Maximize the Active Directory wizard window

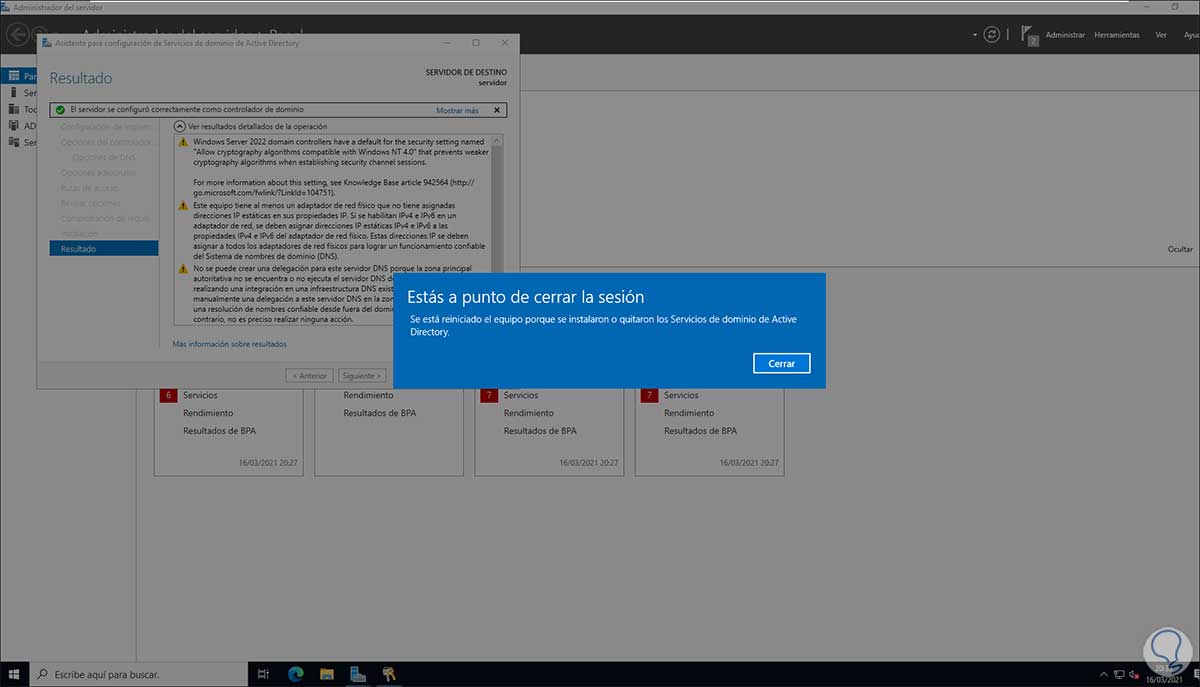475,43
